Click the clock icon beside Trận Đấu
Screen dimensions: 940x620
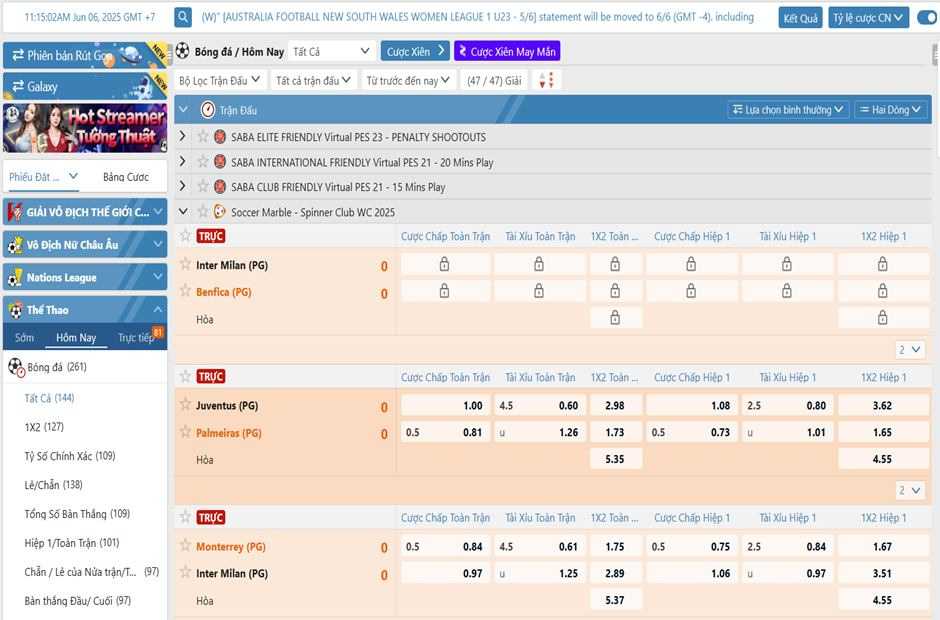click(207, 110)
